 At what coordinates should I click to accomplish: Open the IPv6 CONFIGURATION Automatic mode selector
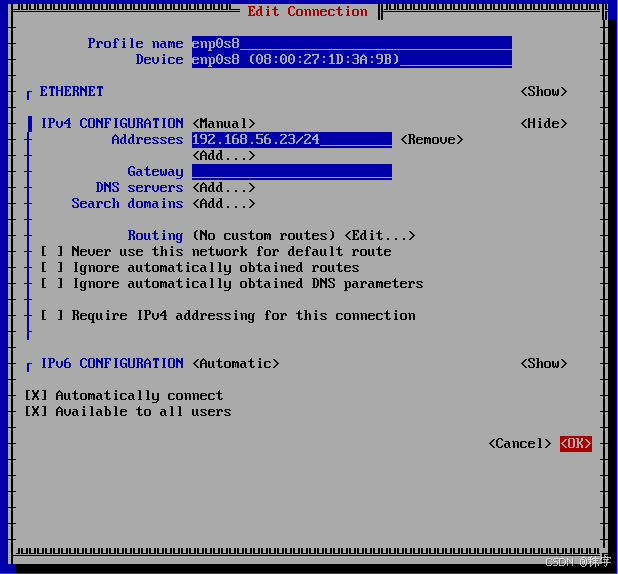tap(236, 363)
